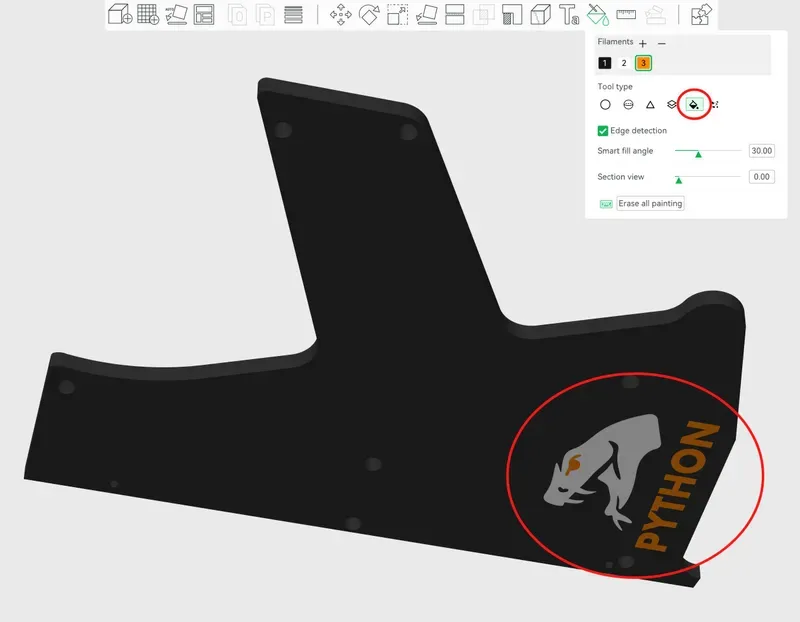Add a filament with plus button

[x=643, y=43]
